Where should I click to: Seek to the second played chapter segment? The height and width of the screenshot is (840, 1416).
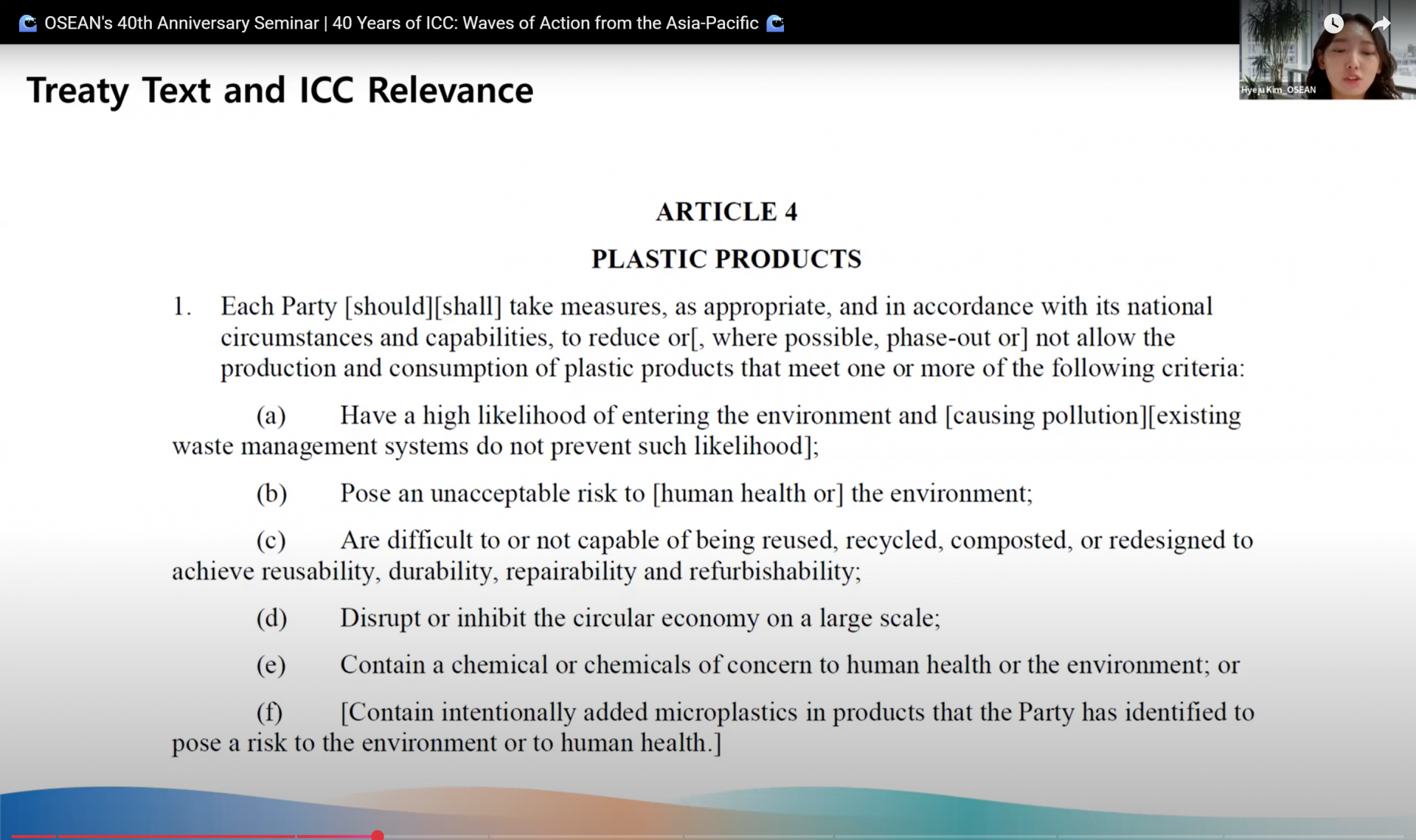coord(177,836)
